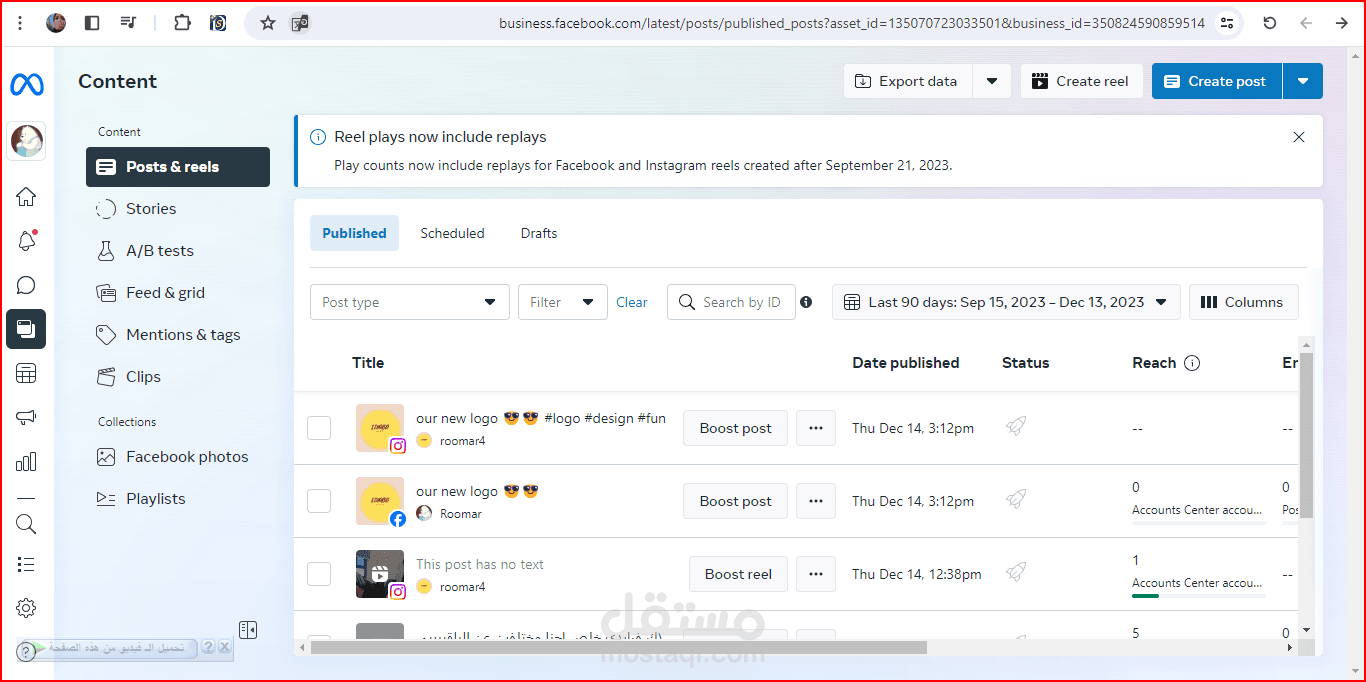Image resolution: width=1366 pixels, height=682 pixels.
Task: Click the site settings icon in address bar
Action: point(1227,22)
